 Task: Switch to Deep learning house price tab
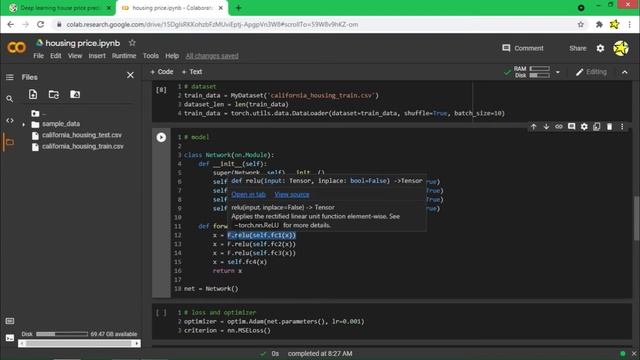[x=60, y=8]
